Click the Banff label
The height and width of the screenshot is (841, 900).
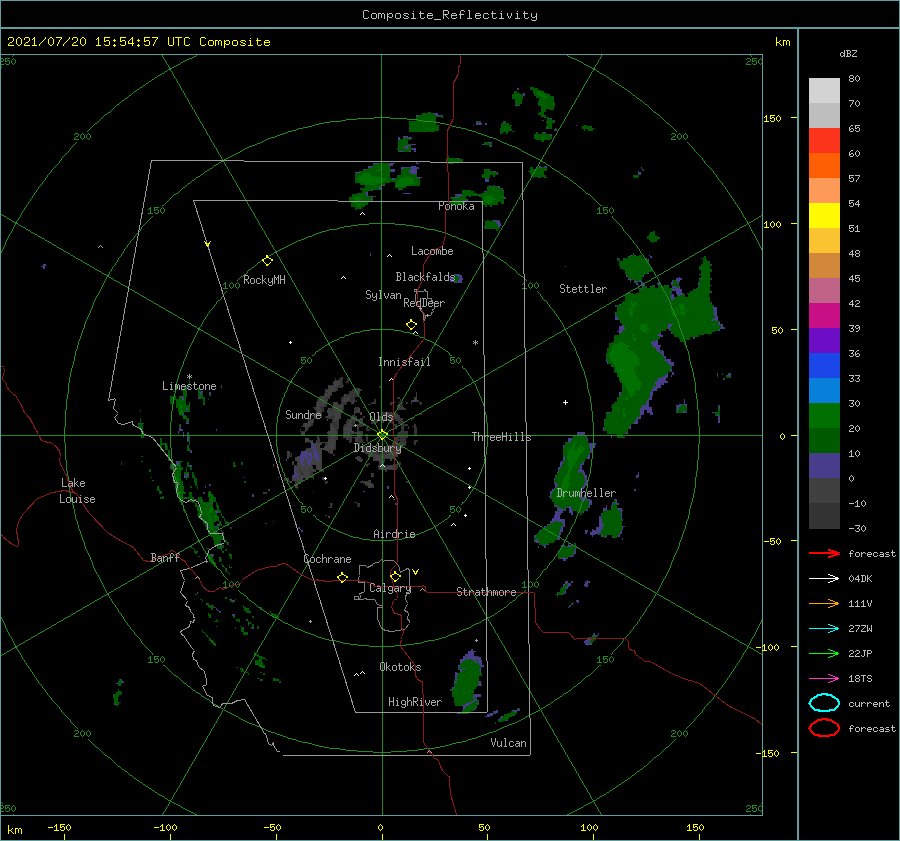pyautogui.click(x=165, y=557)
